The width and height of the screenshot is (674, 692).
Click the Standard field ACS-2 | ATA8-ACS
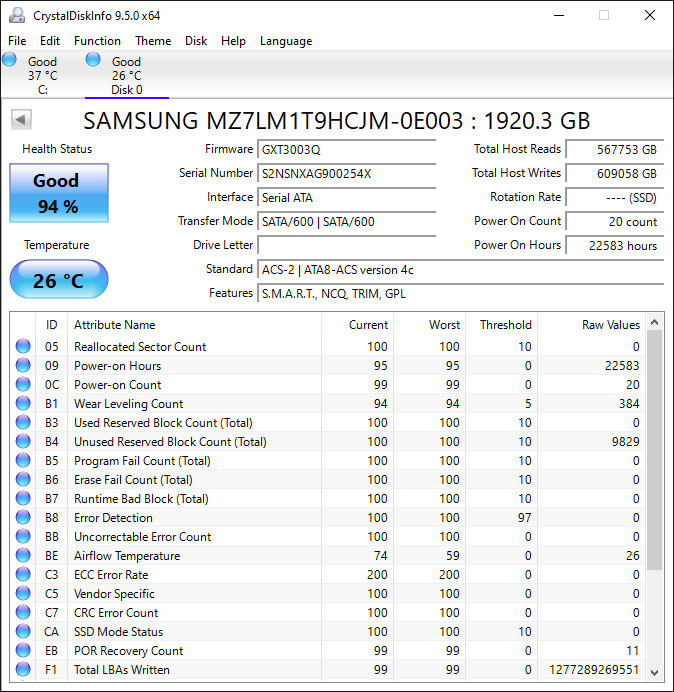pos(461,269)
